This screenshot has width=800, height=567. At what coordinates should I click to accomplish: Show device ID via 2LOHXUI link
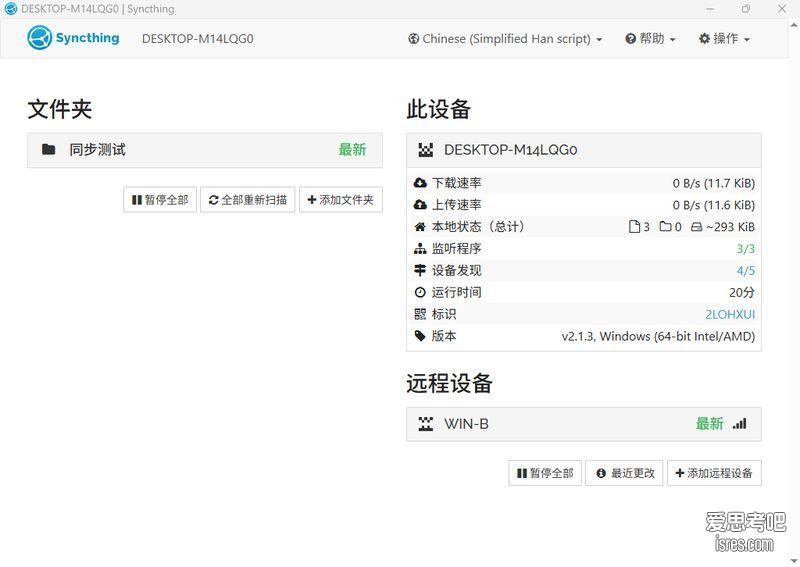point(730,314)
